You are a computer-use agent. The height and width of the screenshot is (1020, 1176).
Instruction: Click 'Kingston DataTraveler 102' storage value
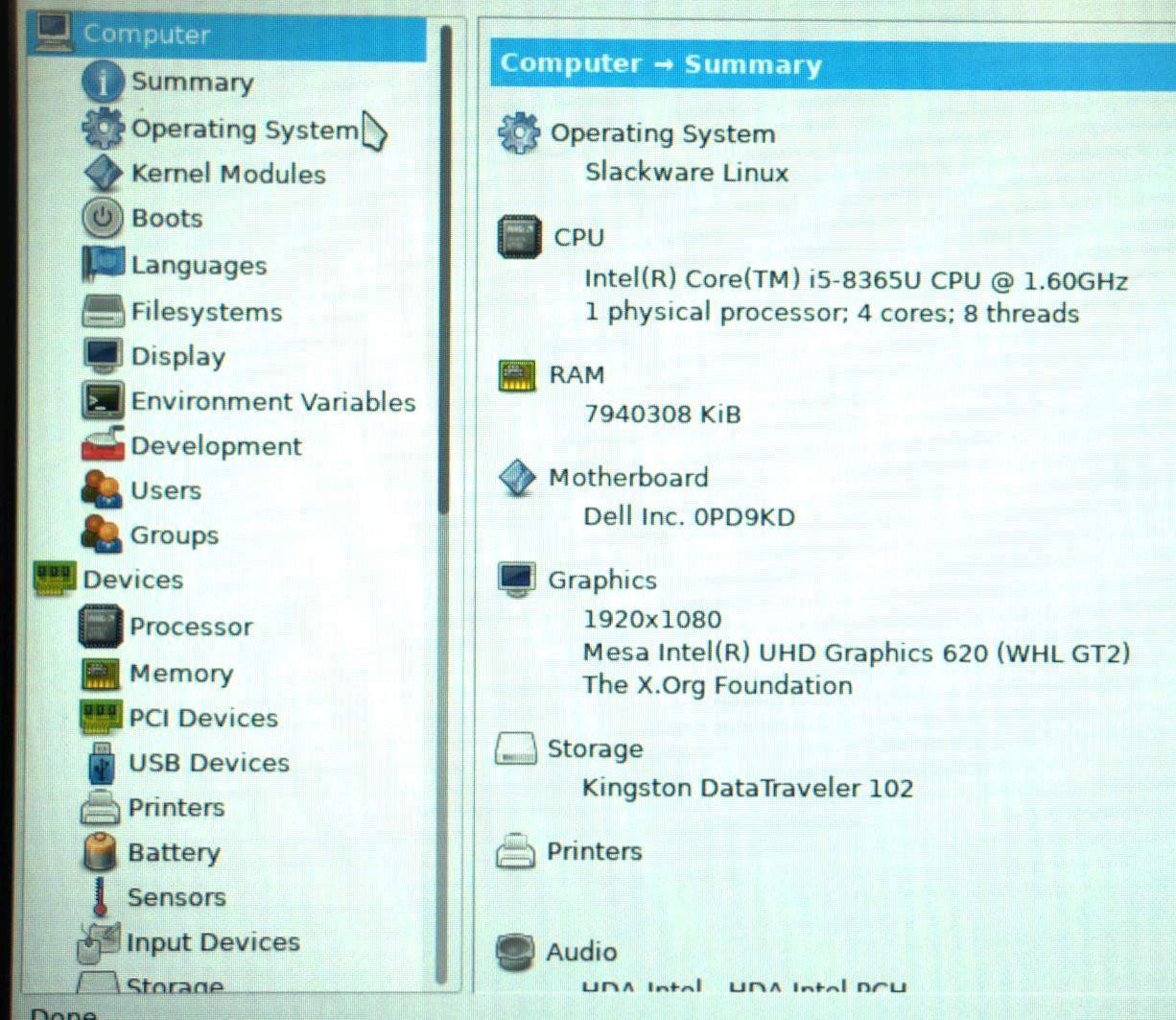point(747,789)
